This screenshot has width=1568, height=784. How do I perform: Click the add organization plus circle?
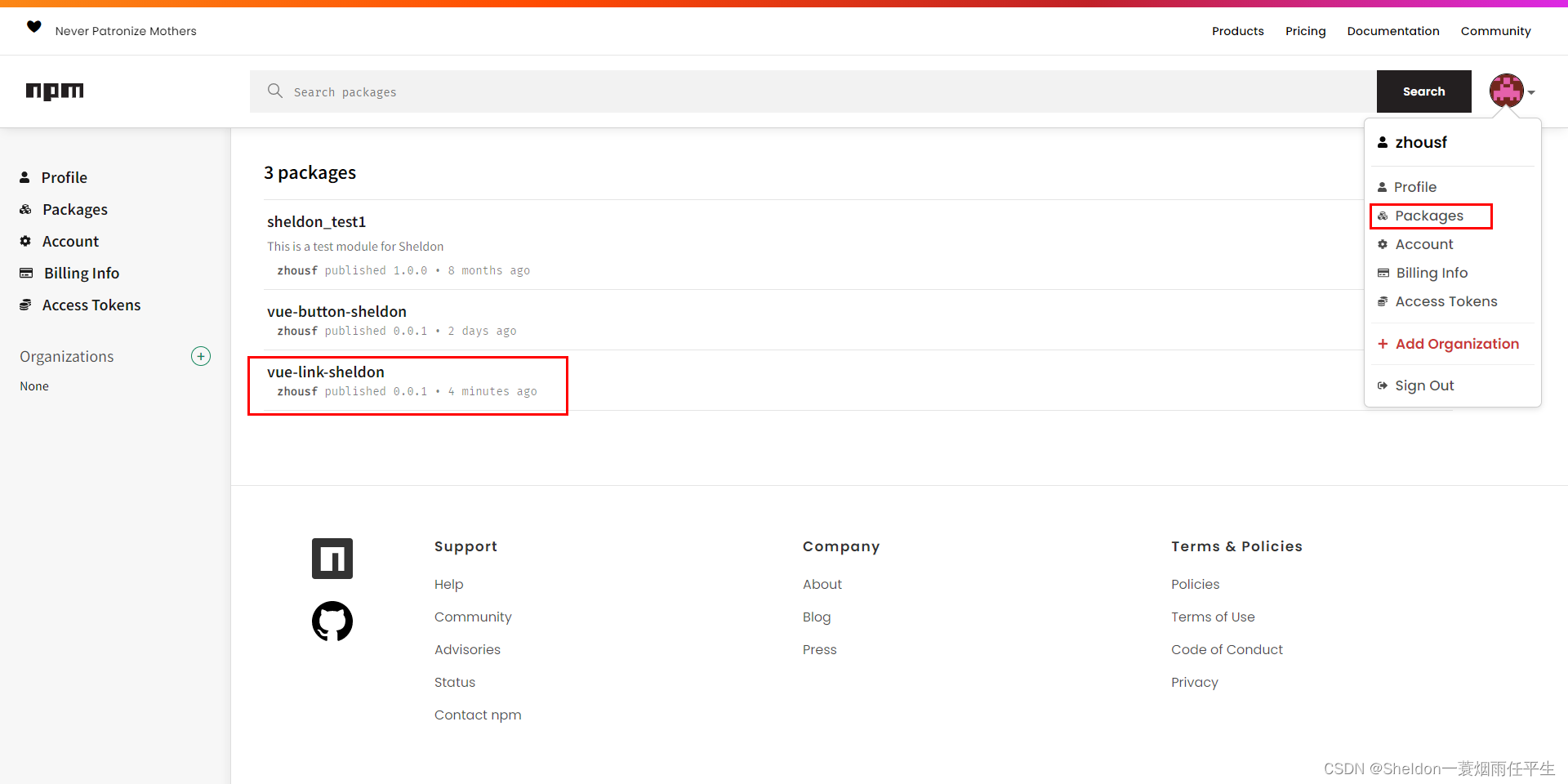[x=201, y=356]
